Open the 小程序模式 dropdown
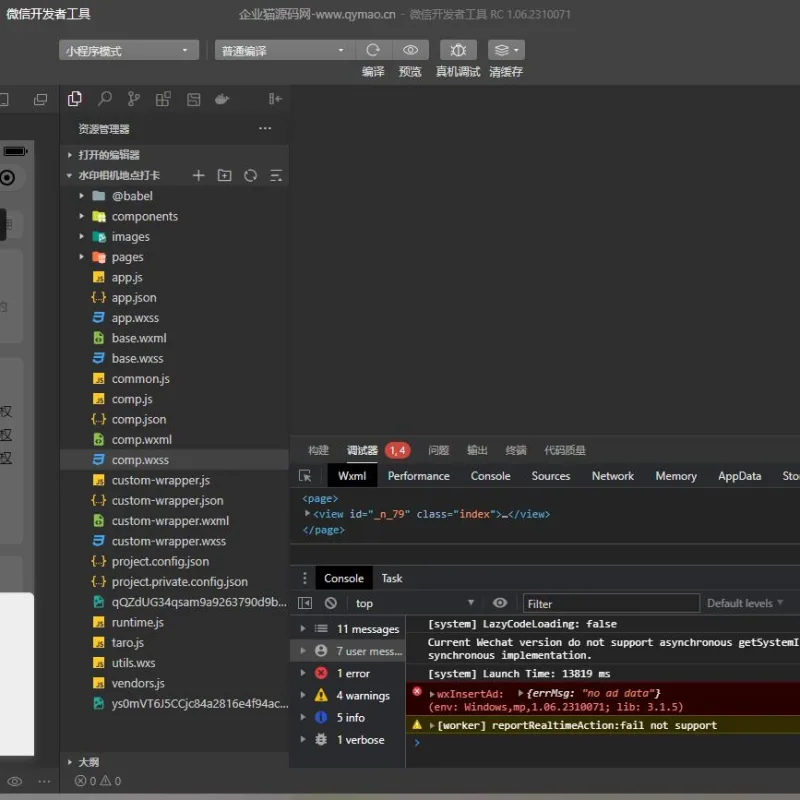This screenshot has width=800, height=800. [x=129, y=51]
